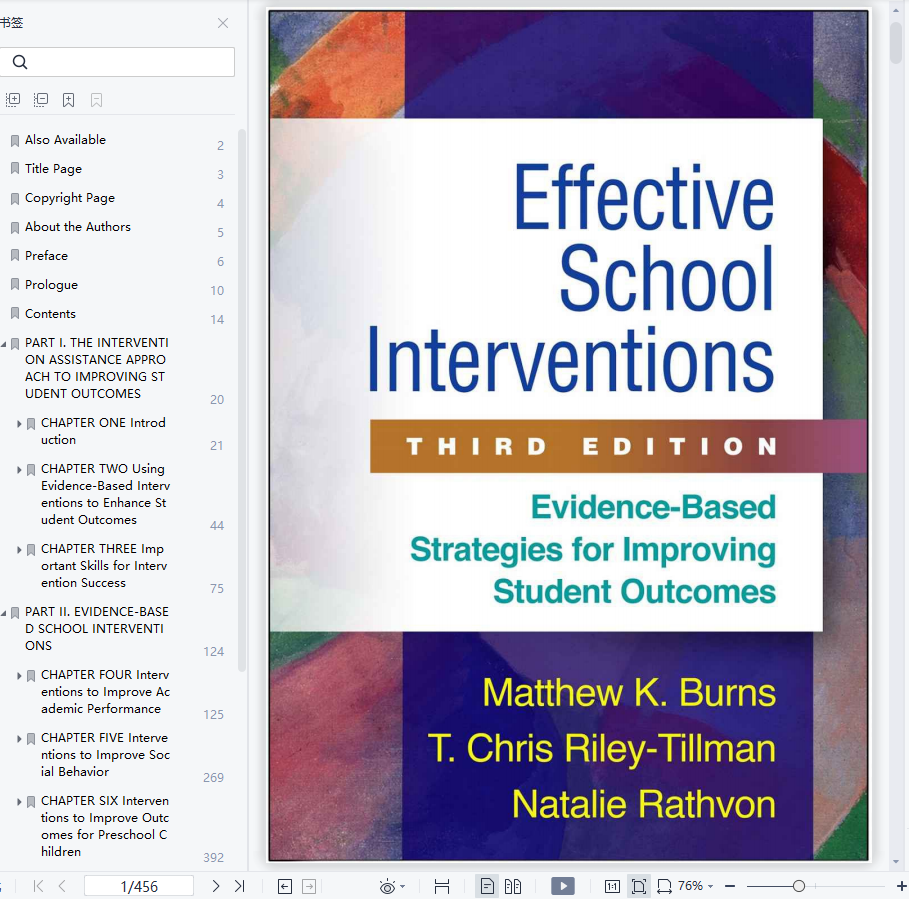Expand all bookmarks icon
Viewport: 909px width, 899px height.
[x=13, y=100]
